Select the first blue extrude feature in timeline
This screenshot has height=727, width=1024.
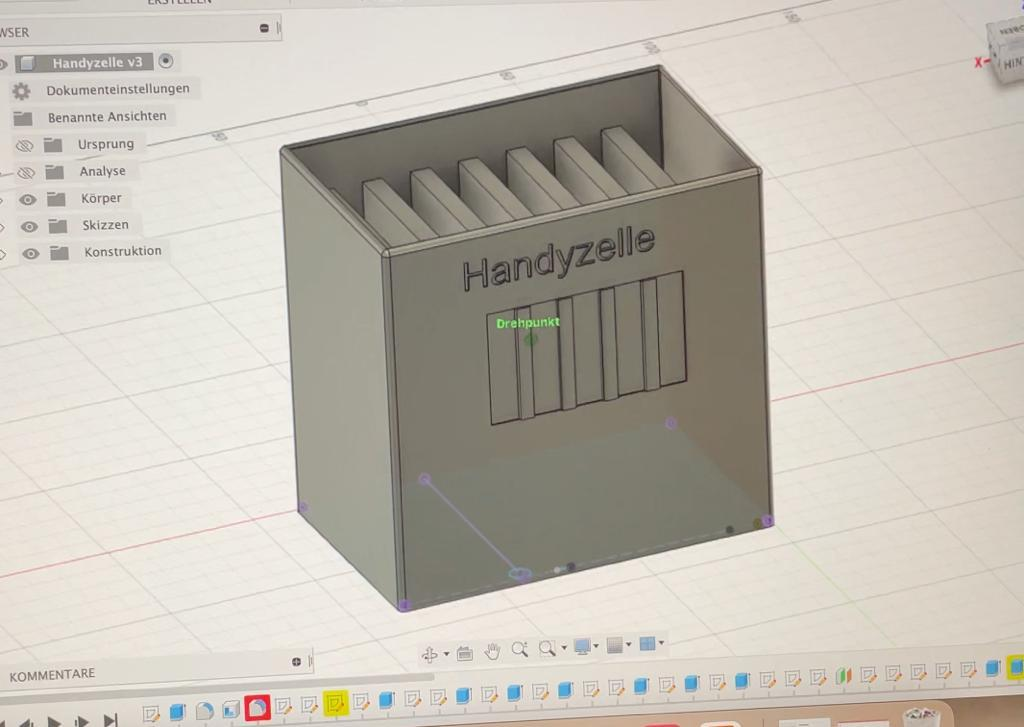point(178,712)
